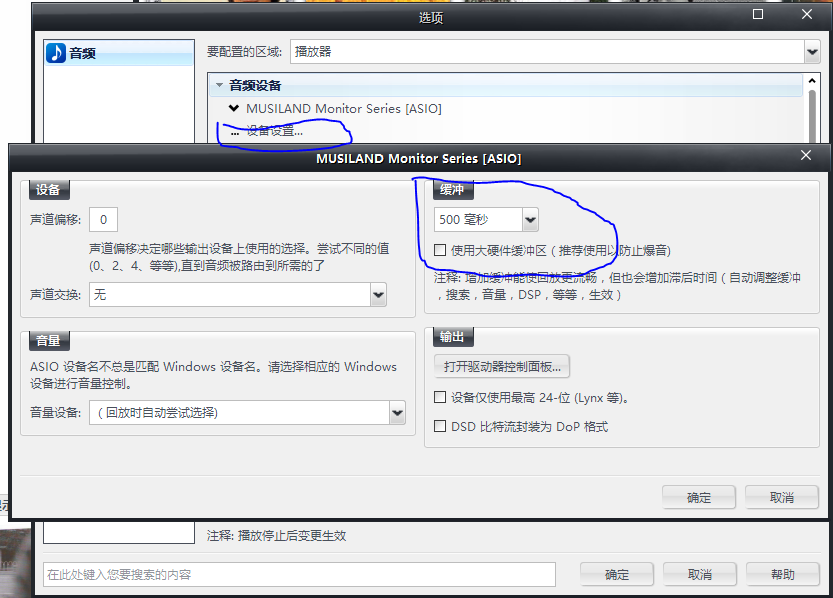Screen dimensions: 833x598
Task: Enable 使用大硬件缓冲区 checkbox
Action: 441,250
